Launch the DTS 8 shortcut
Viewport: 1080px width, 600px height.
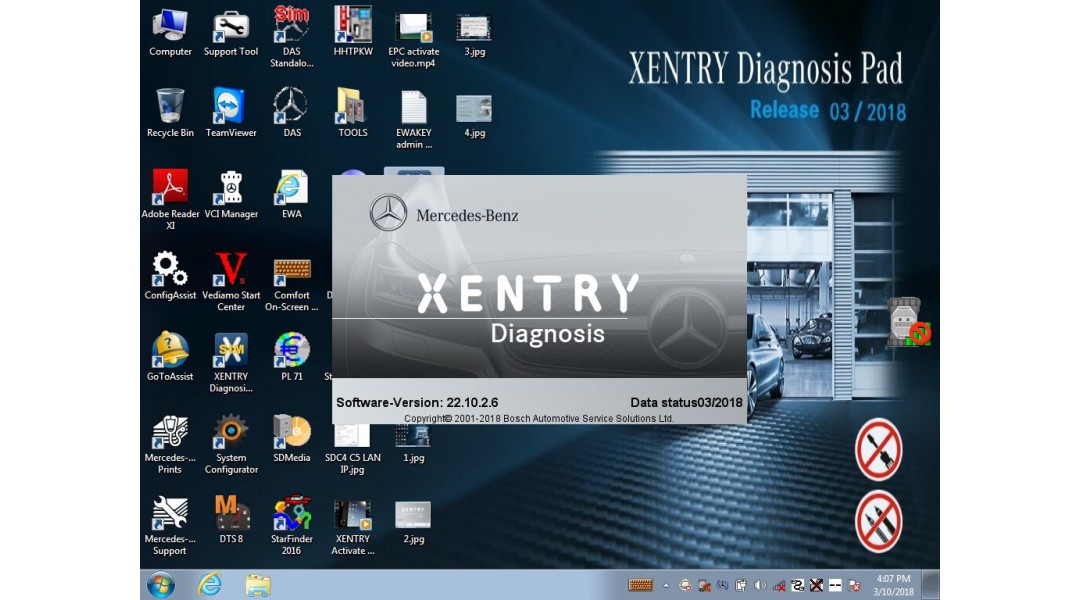pyautogui.click(x=231, y=520)
